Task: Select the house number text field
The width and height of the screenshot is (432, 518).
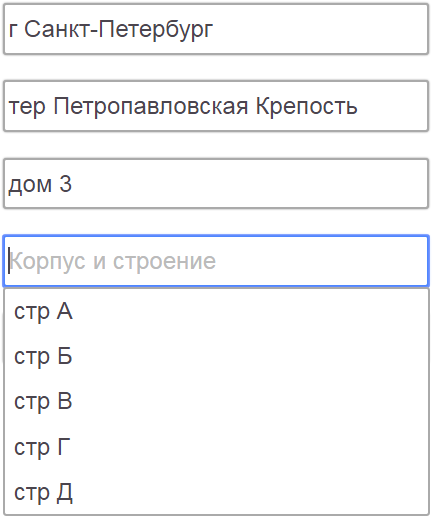Action: click(x=216, y=184)
